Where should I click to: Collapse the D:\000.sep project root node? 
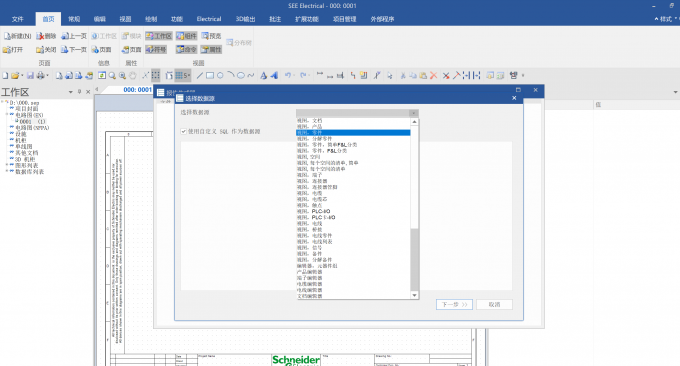[3, 102]
